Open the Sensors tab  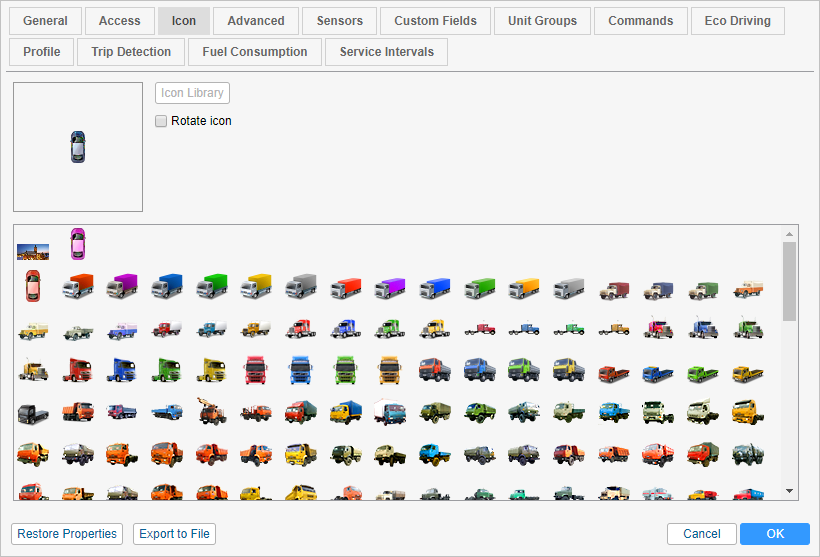coord(339,21)
